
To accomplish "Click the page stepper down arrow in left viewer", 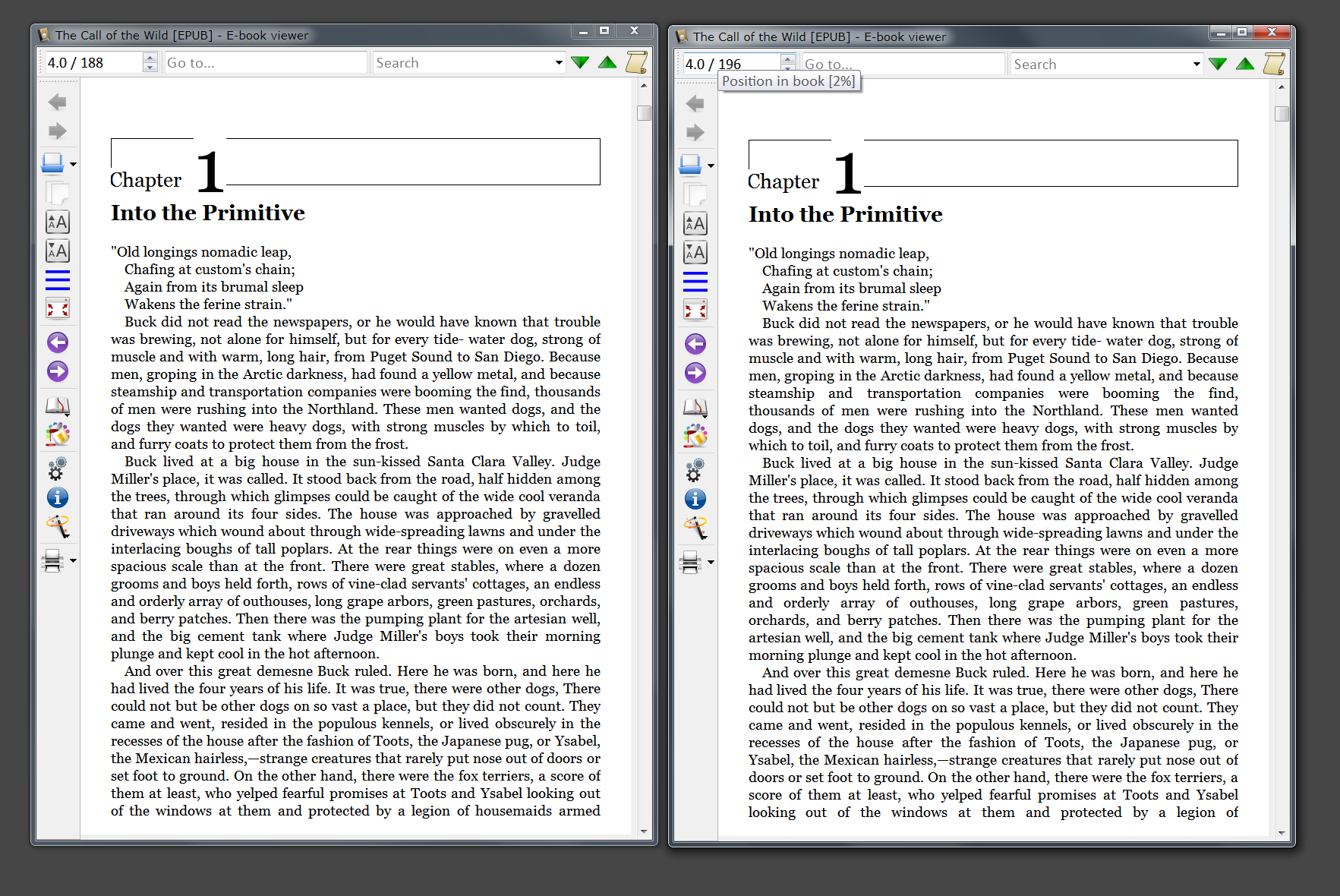I will tap(150, 68).
